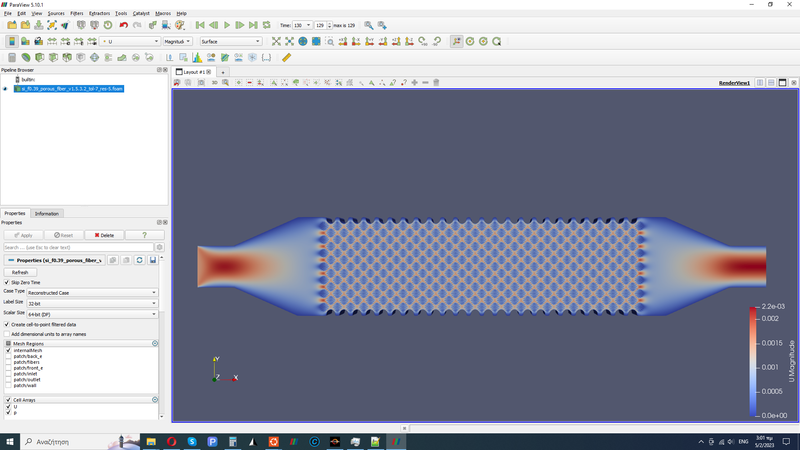This screenshot has width=800, height=450.
Task: Click the ruler tool icon
Action: (x=286, y=58)
